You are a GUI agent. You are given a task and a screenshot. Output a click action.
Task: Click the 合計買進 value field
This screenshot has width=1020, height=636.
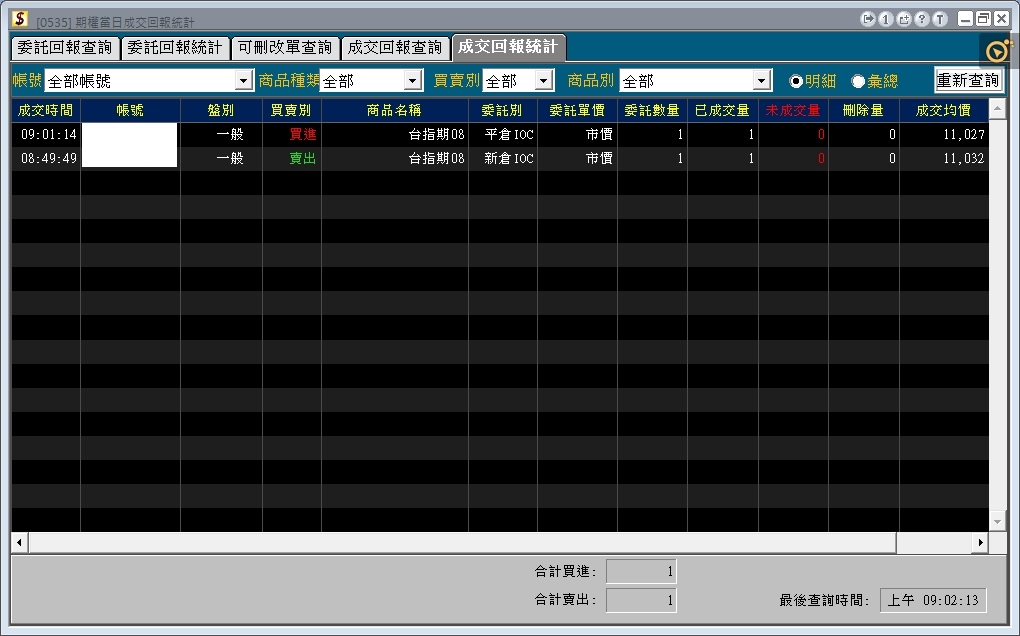point(641,572)
